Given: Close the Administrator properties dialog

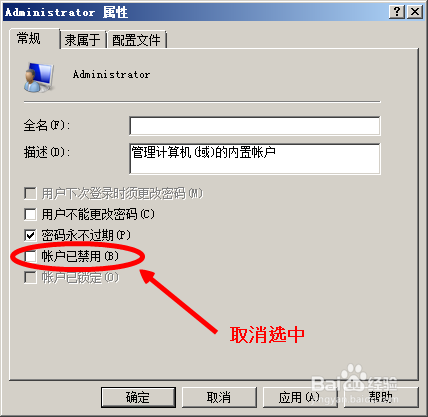Looking at the screenshot, I should pyautogui.click(x=415, y=12).
